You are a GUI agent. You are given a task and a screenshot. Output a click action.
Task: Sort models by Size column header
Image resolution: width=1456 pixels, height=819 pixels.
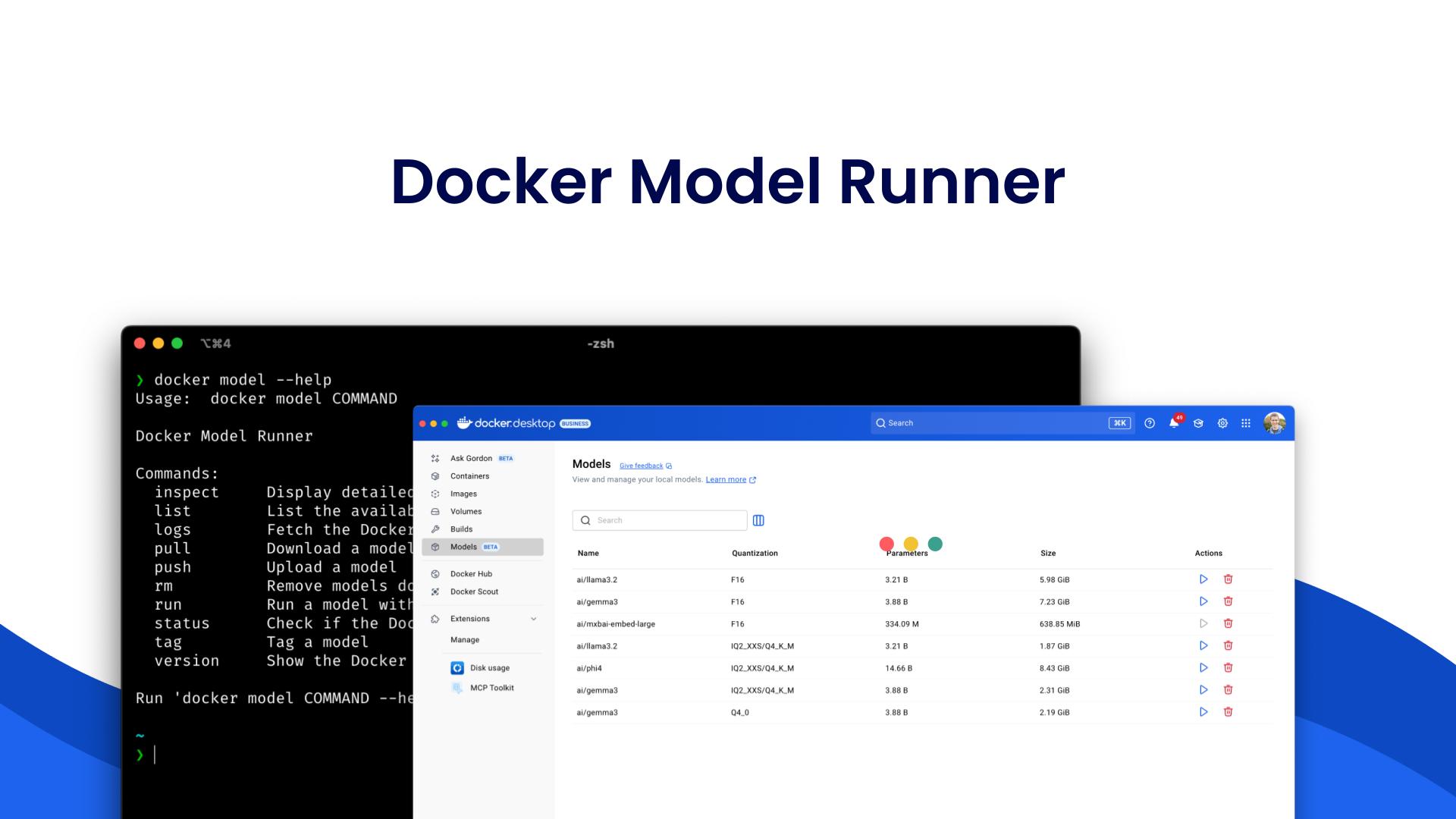click(x=1048, y=554)
